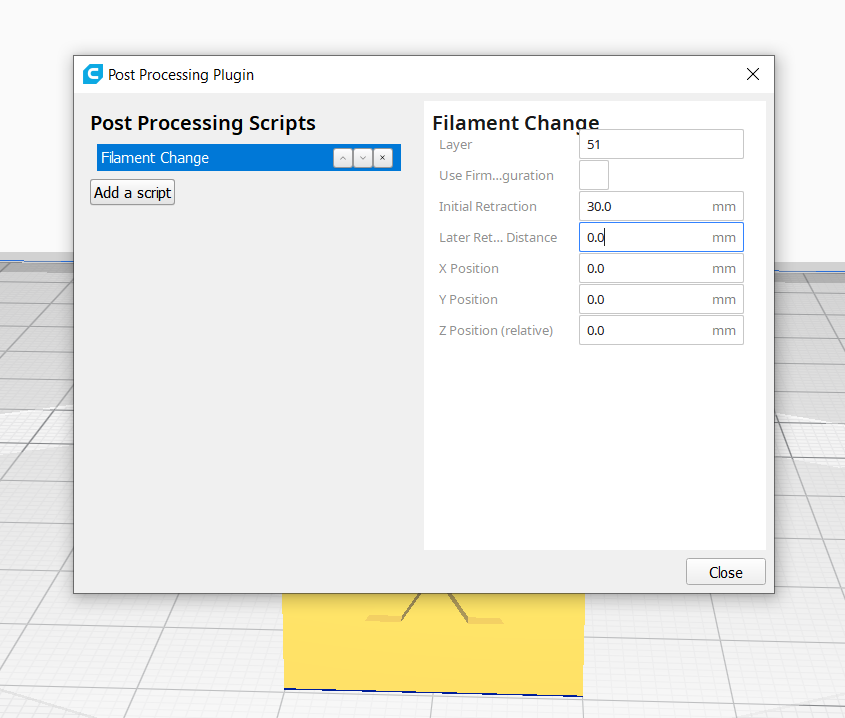Click the Close button
Screen dimensions: 845x718
coord(725,572)
